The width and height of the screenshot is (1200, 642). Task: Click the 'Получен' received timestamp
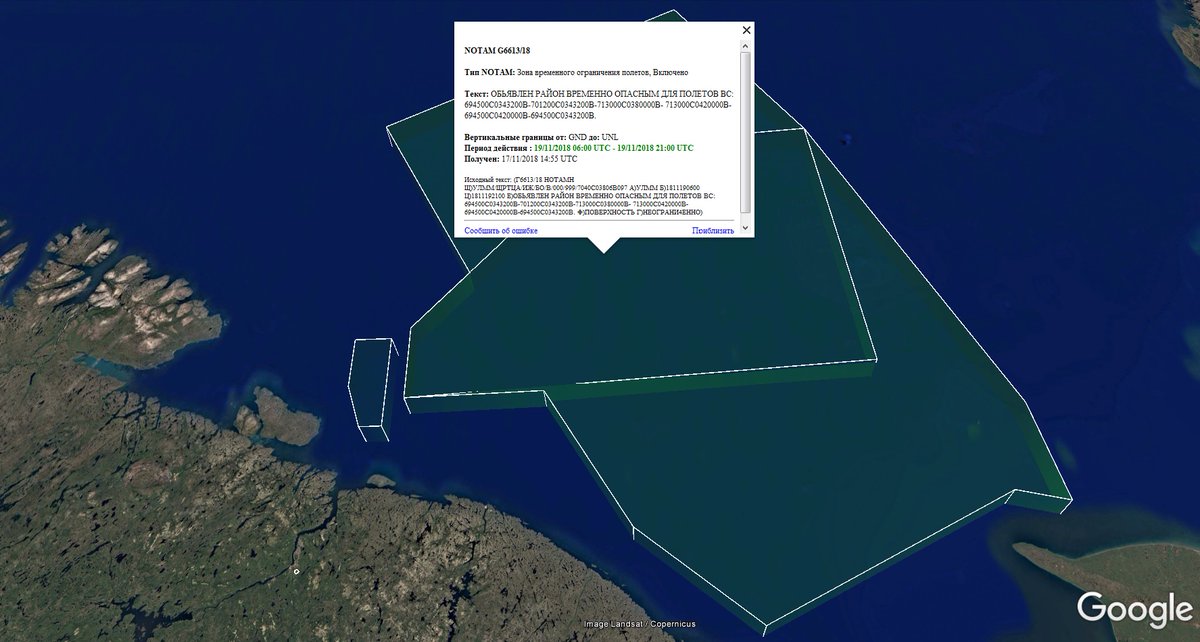coord(521,159)
